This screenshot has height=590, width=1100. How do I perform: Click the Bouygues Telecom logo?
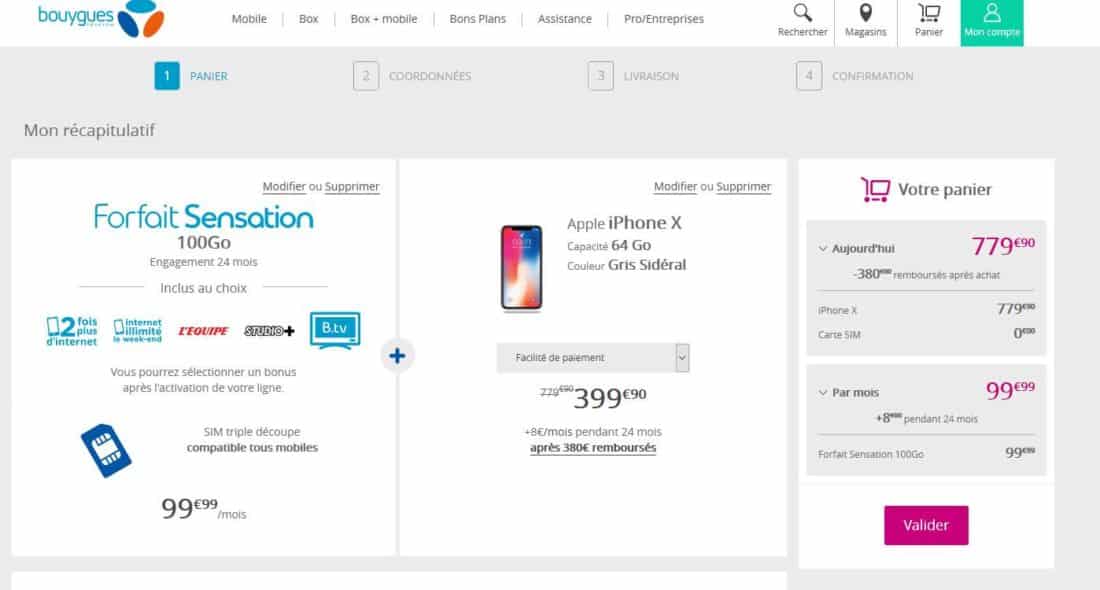(x=89, y=19)
